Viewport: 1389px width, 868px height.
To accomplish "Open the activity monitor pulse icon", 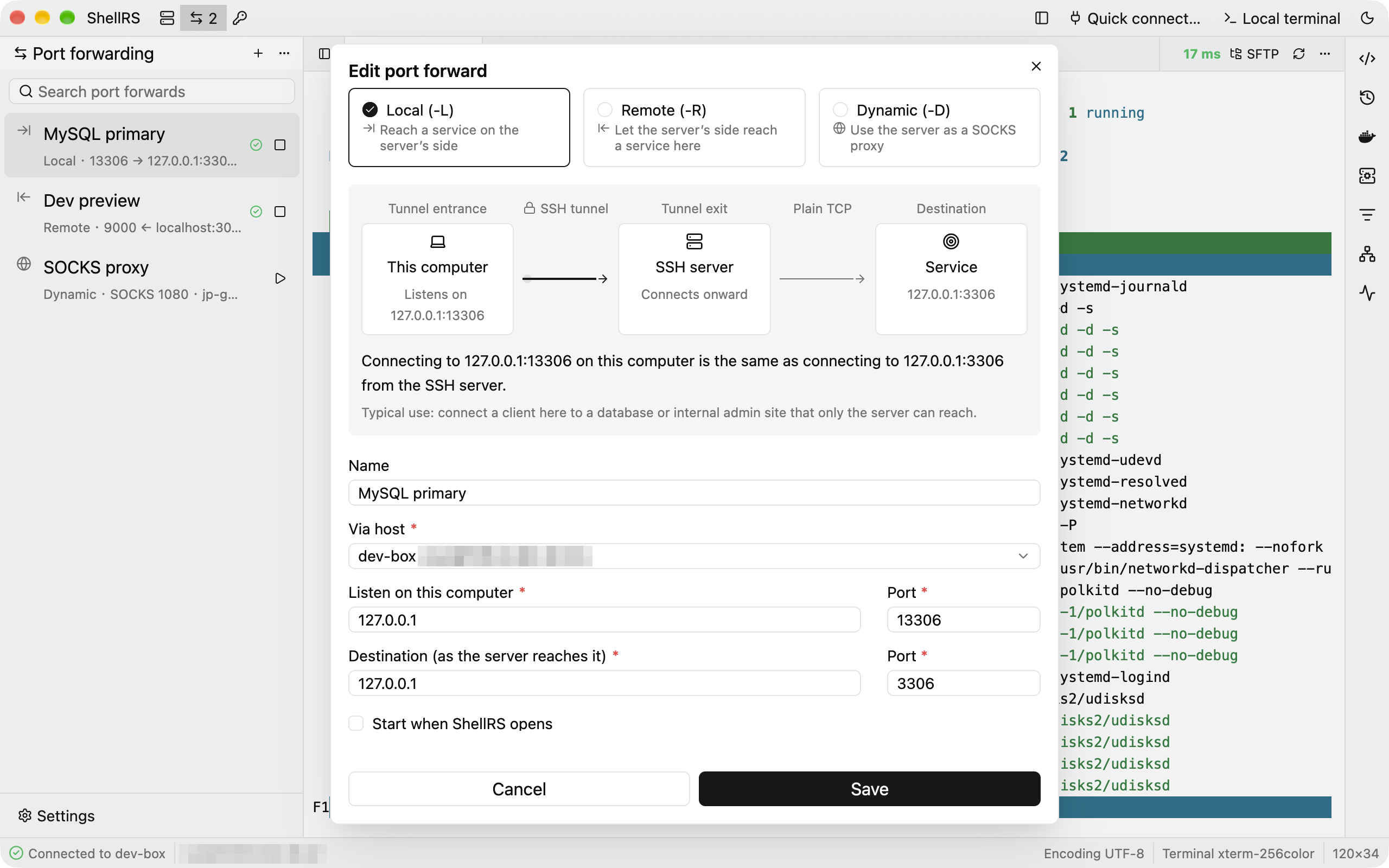I will tap(1367, 293).
